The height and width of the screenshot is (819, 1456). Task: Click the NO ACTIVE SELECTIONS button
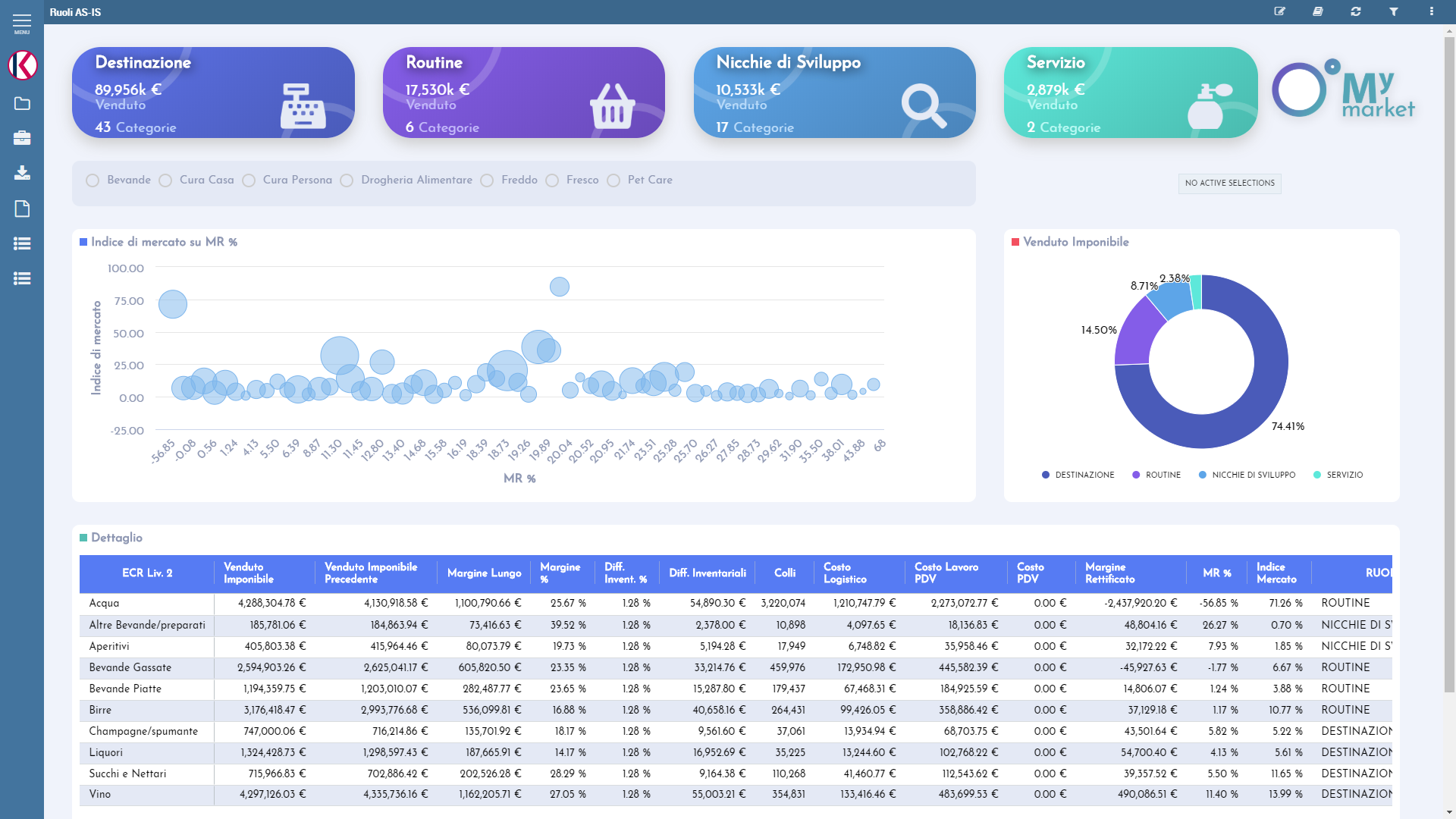(x=1229, y=183)
